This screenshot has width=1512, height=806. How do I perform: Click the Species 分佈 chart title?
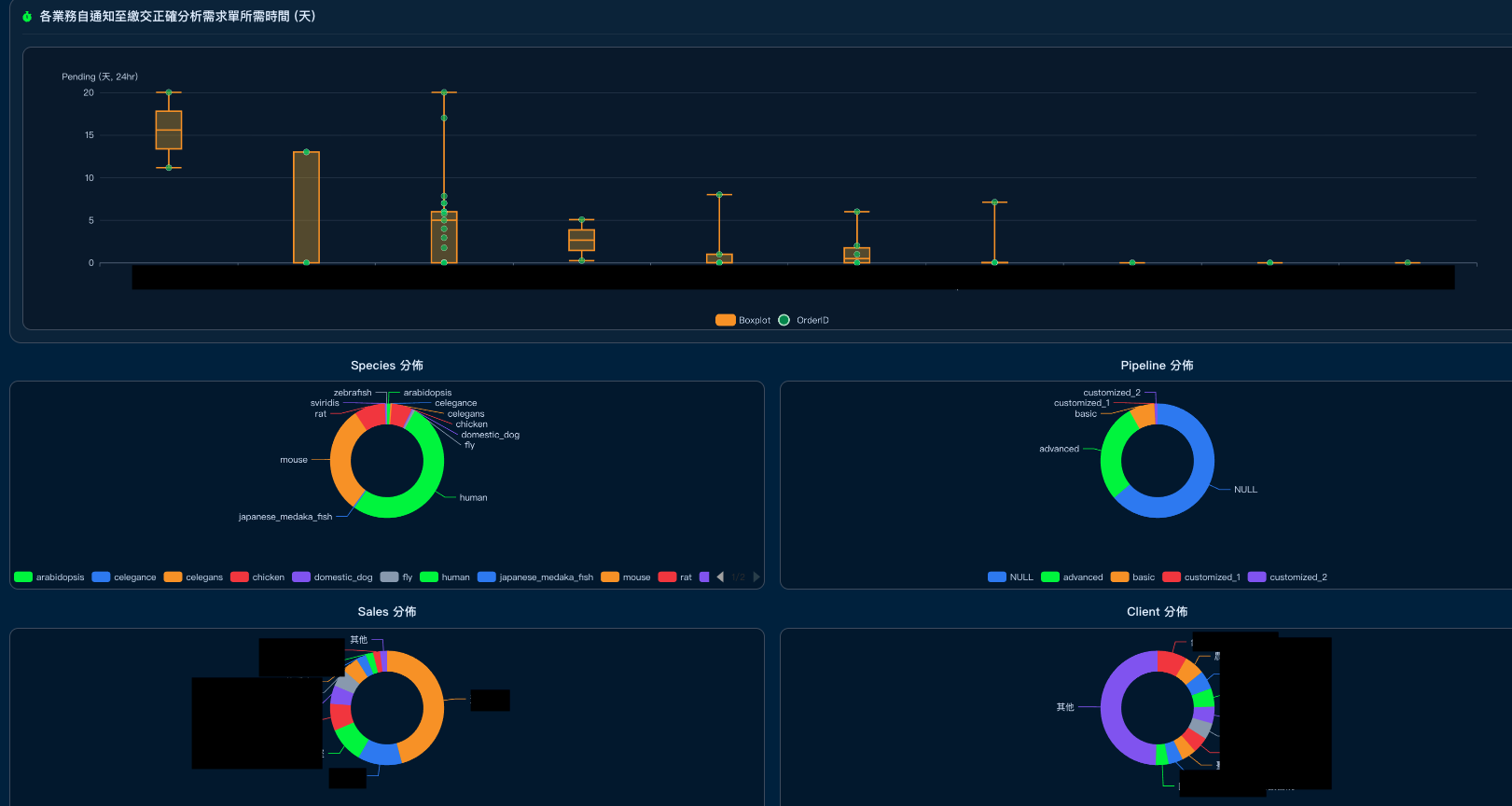[387, 366]
